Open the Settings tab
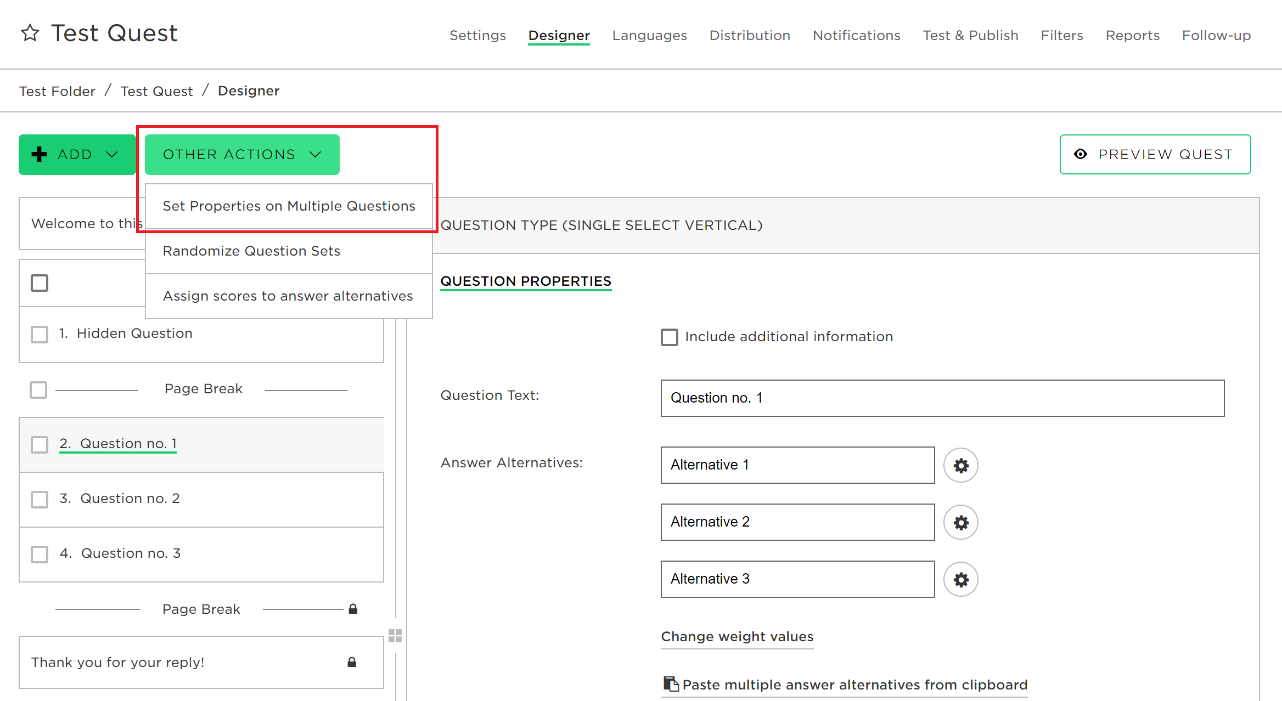This screenshot has width=1282, height=701. click(478, 35)
